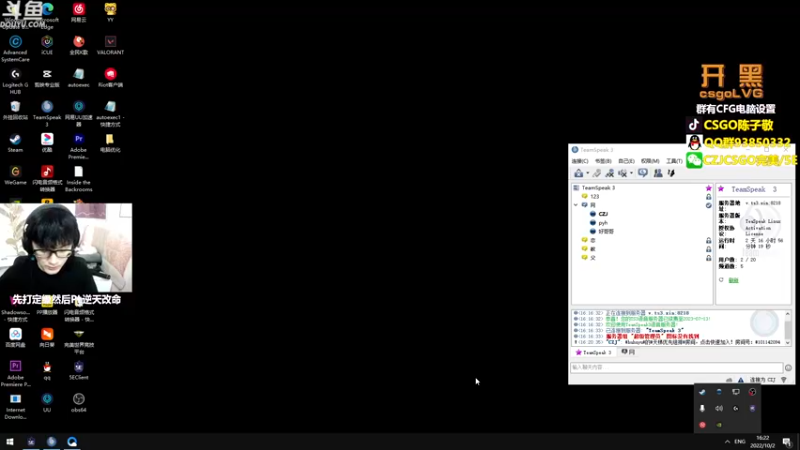Open Adobe Premiere shortcut in Steam's row
This screenshot has width=800, height=450.
click(x=79, y=146)
